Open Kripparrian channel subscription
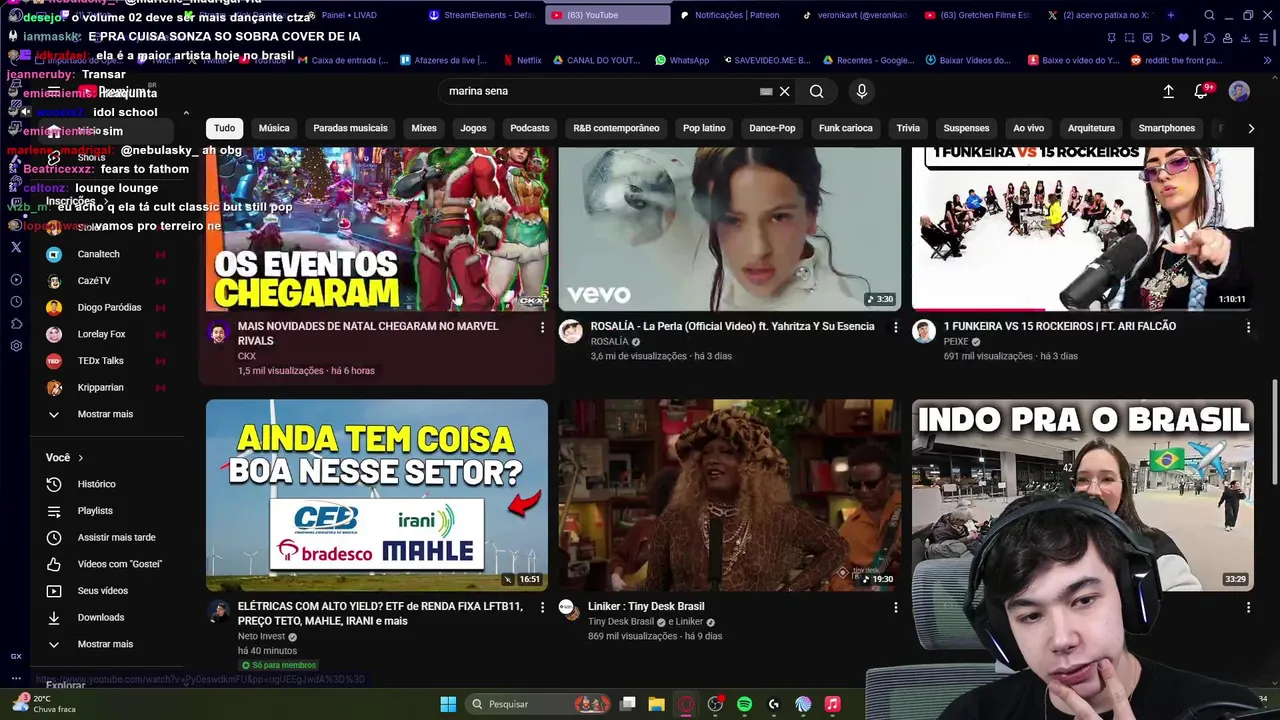1280x720 pixels. point(105,387)
